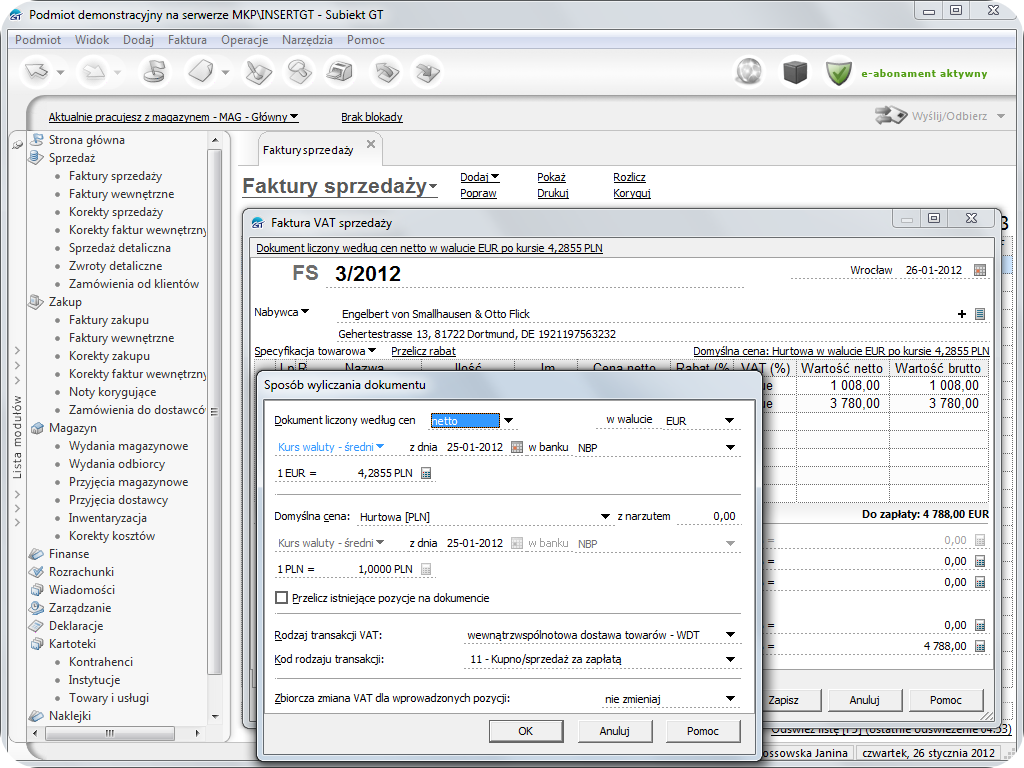This screenshot has height=768, width=1024.
Task: Click the z narzutem 0,00 field
Action: [709, 517]
